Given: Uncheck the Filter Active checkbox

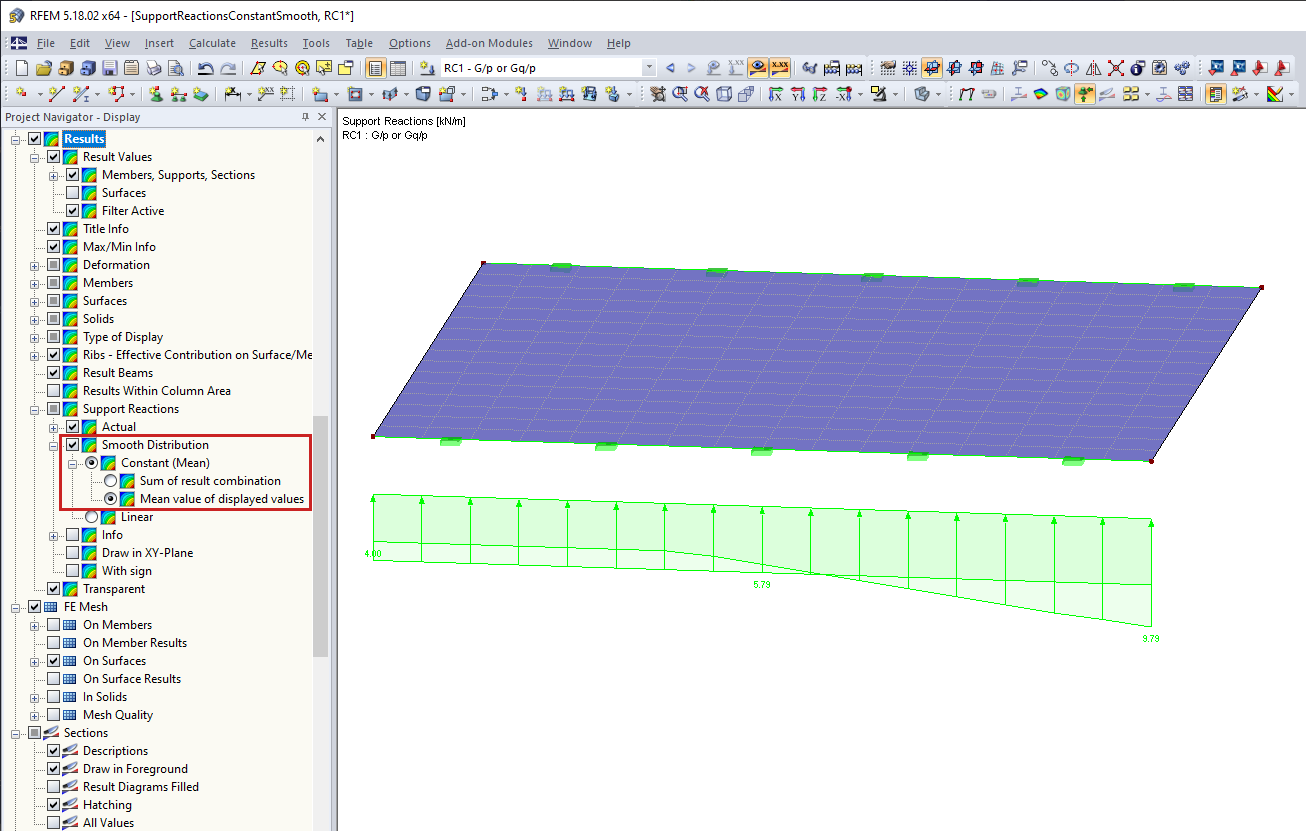Looking at the screenshot, I should coord(73,211).
